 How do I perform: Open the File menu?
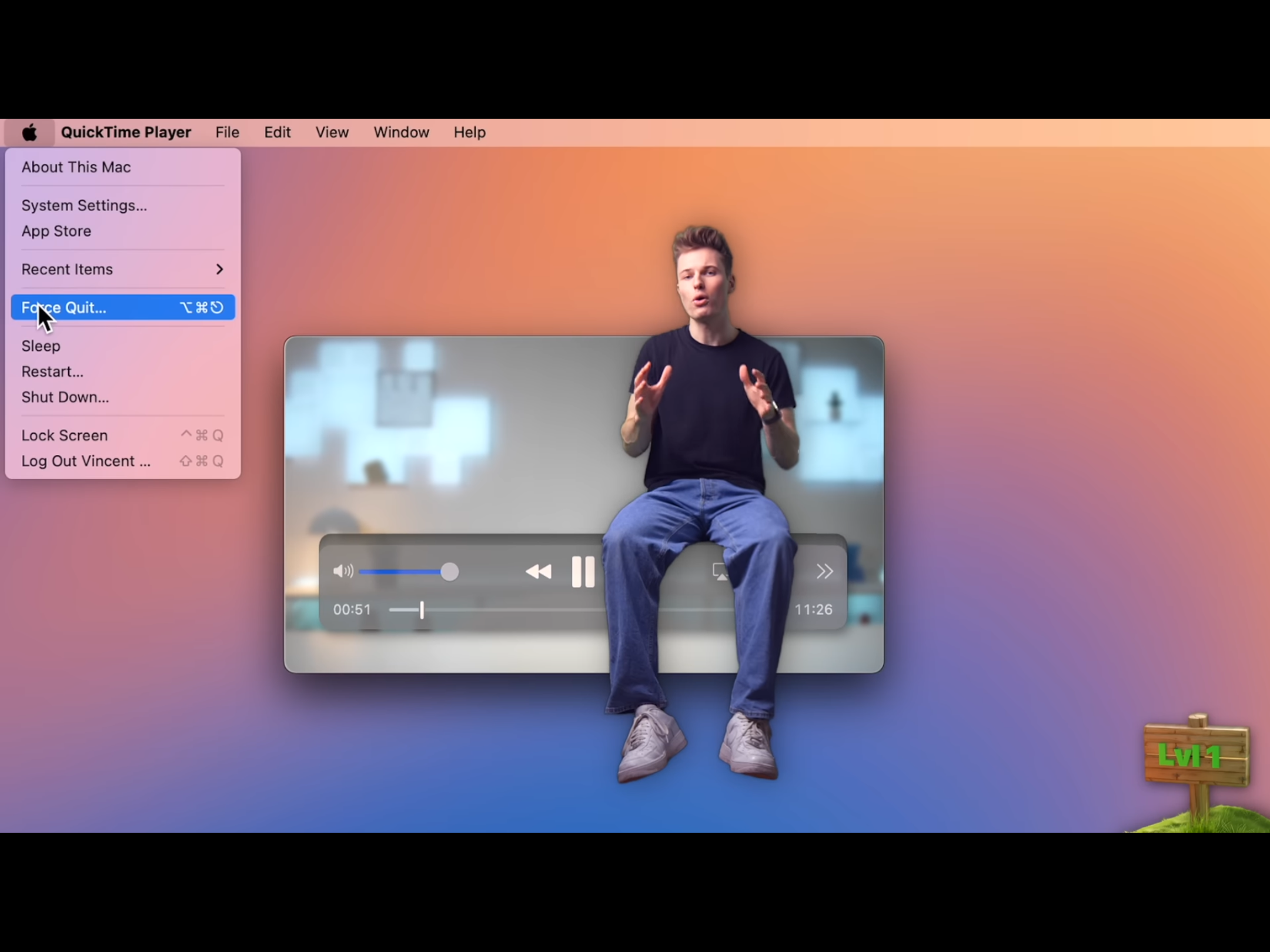click(227, 133)
